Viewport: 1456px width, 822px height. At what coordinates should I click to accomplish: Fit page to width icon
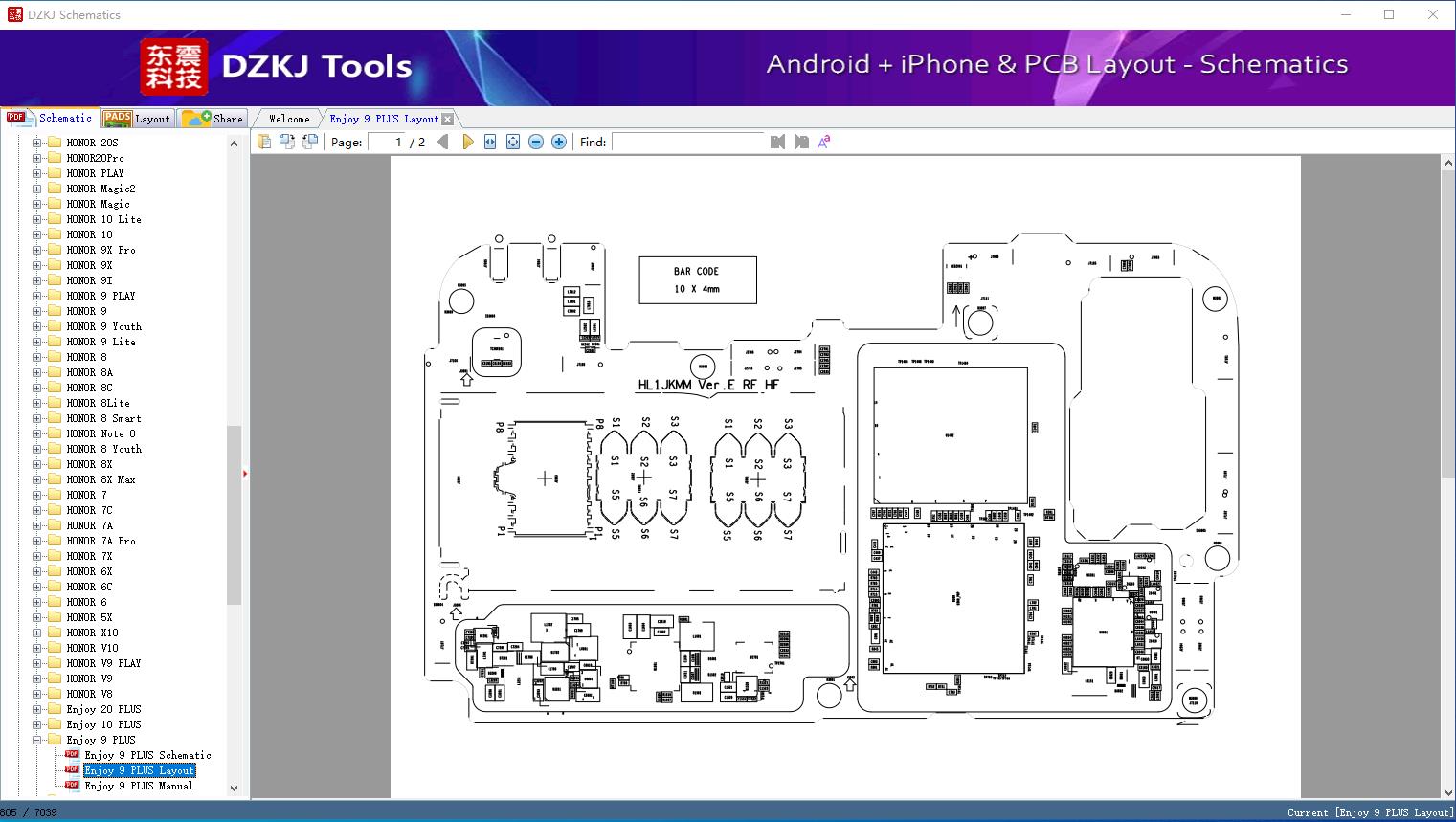pyautogui.click(x=490, y=142)
